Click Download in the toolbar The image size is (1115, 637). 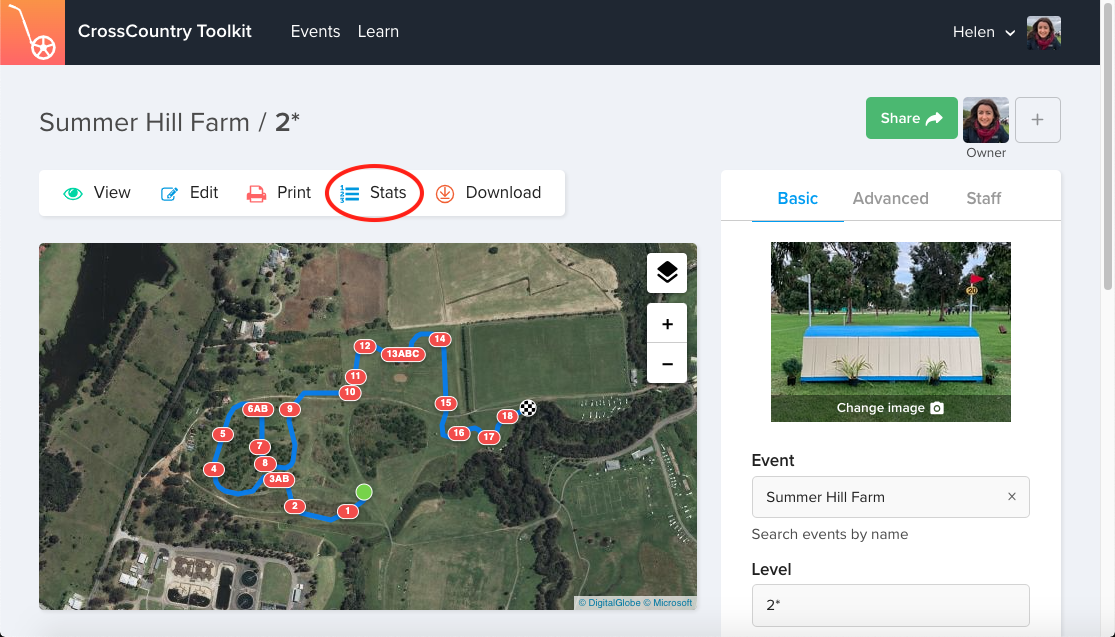click(489, 193)
